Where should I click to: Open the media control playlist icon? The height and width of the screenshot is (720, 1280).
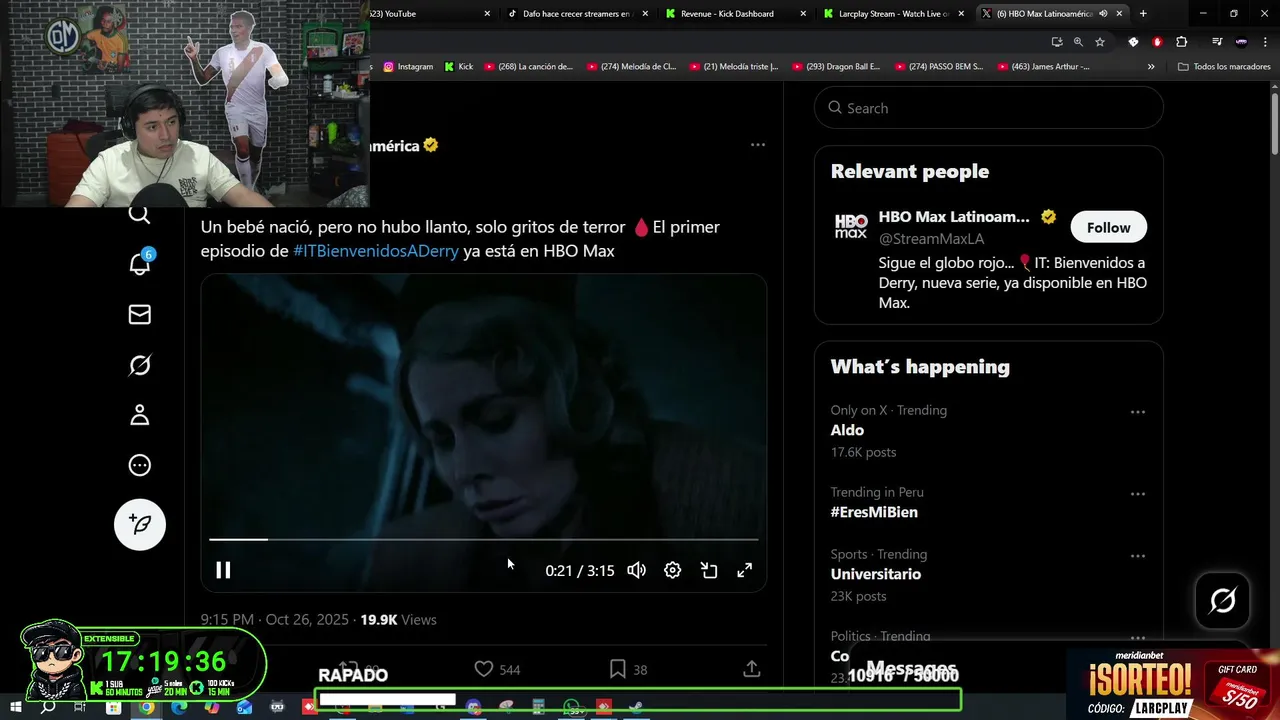pyautogui.click(x=1217, y=42)
